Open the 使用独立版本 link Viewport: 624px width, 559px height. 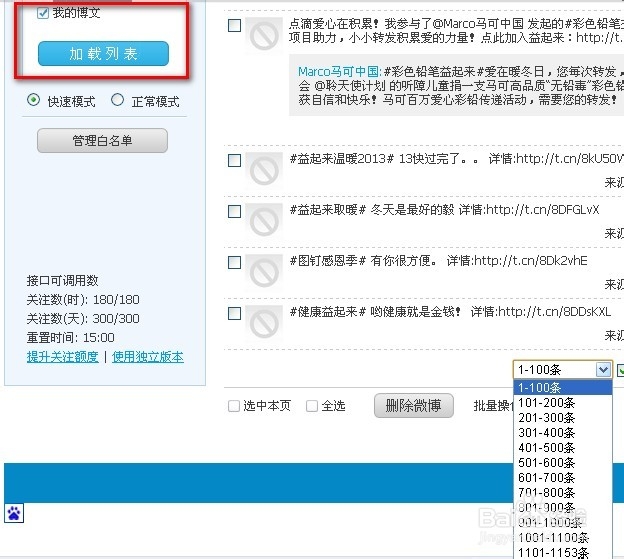click(148, 357)
